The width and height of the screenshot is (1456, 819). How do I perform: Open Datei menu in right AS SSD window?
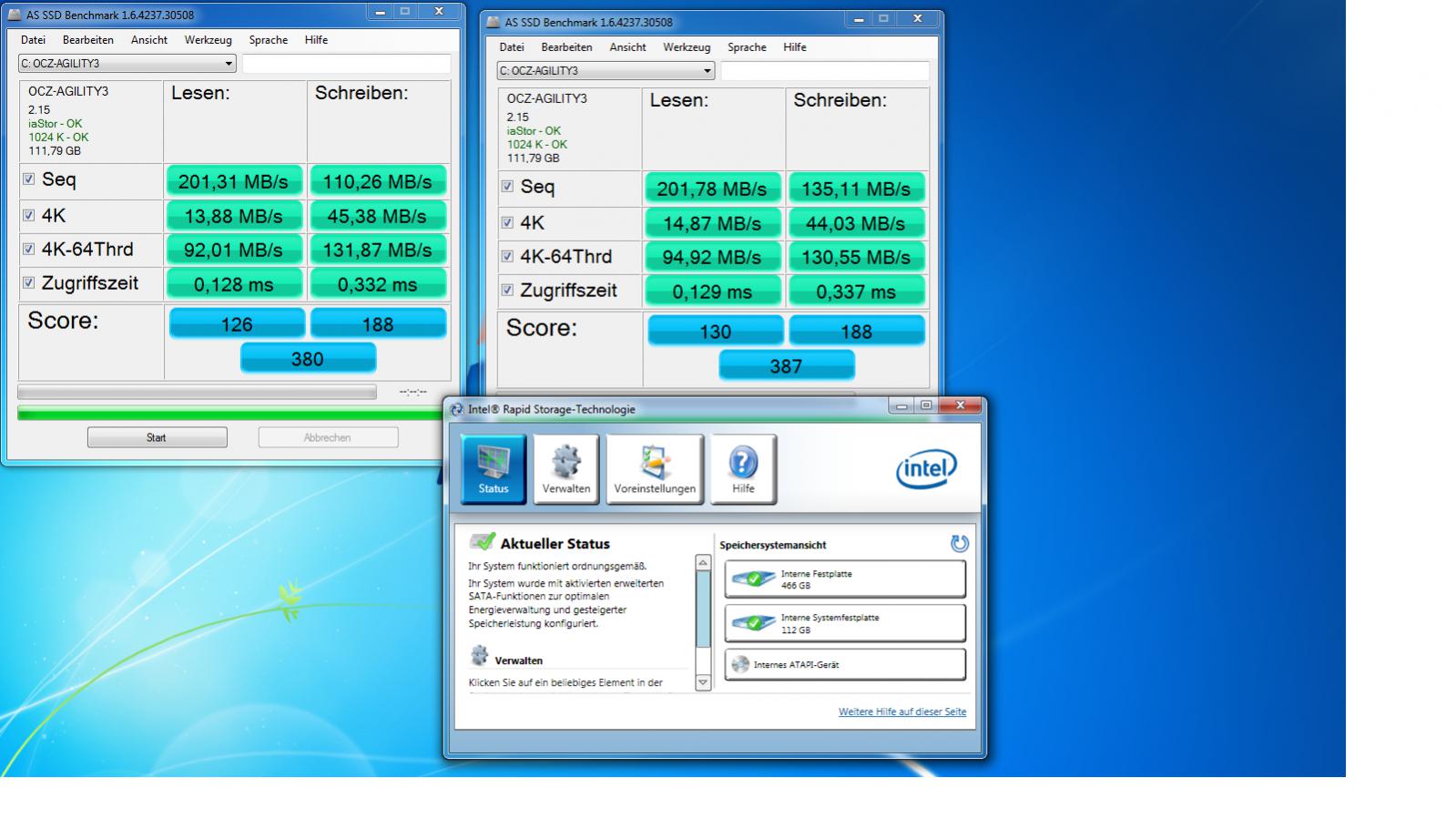[x=512, y=47]
